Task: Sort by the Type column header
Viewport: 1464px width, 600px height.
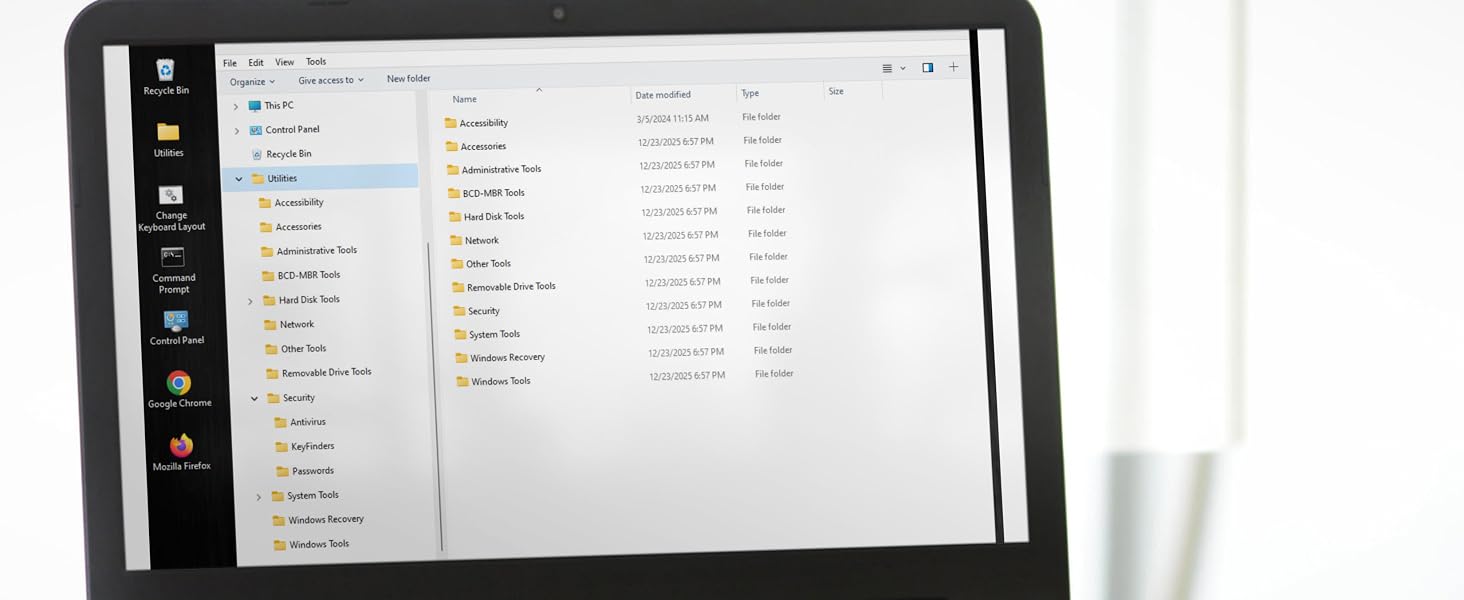Action: coord(750,93)
